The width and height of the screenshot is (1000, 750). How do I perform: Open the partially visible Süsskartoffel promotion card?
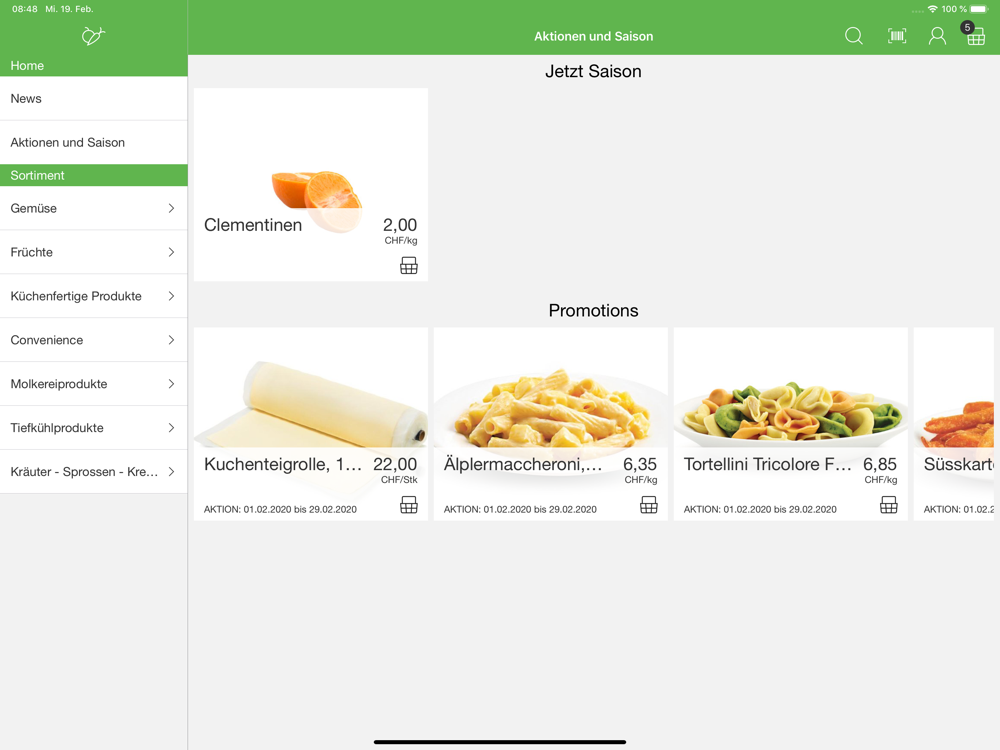(x=953, y=424)
